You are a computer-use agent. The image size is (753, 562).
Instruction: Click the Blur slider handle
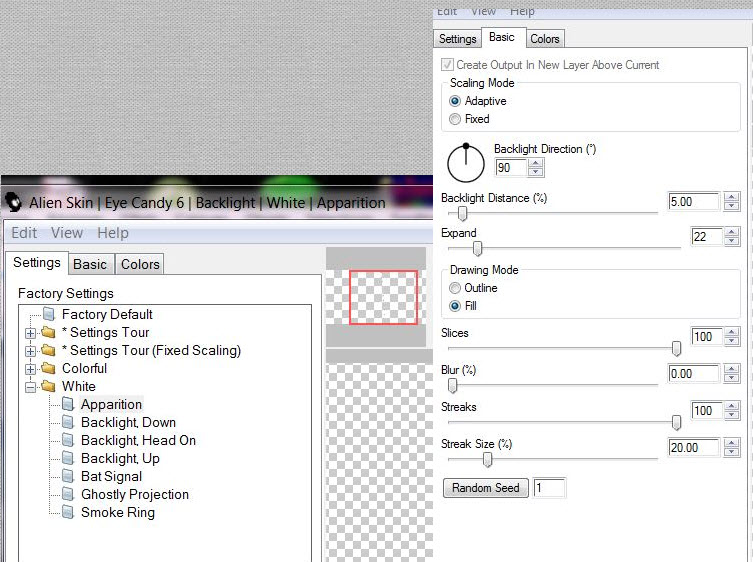(x=452, y=385)
